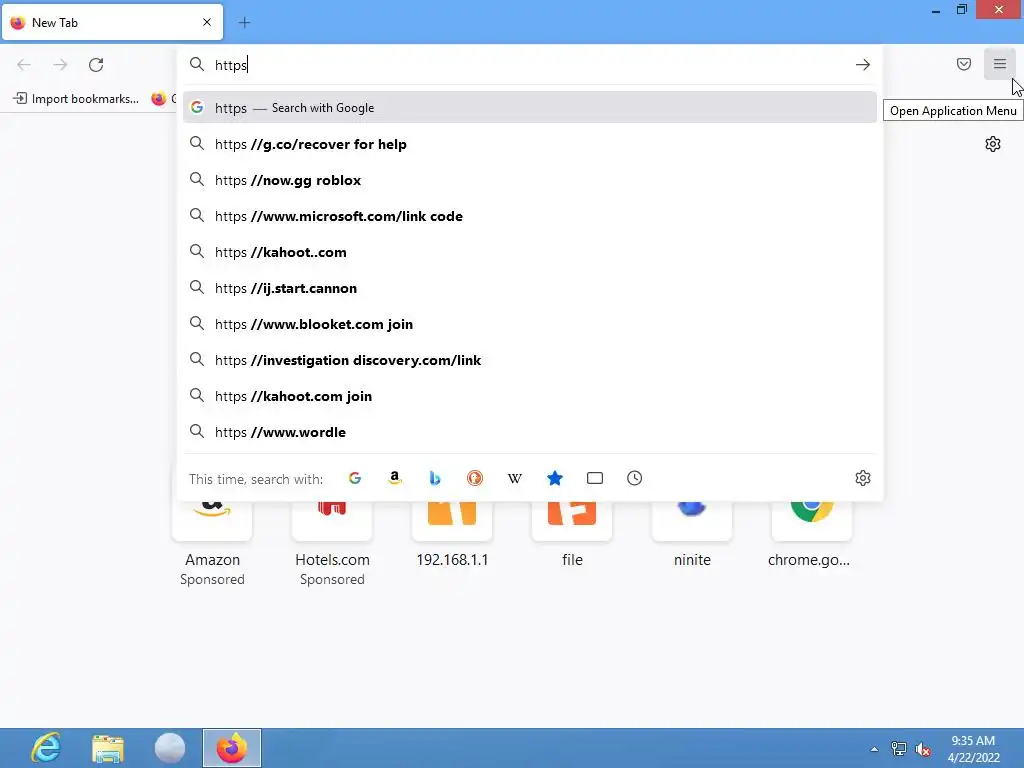This screenshot has width=1024, height=768.
Task: Click Import bookmarks in bookmarks toolbar
Action: click(x=76, y=99)
